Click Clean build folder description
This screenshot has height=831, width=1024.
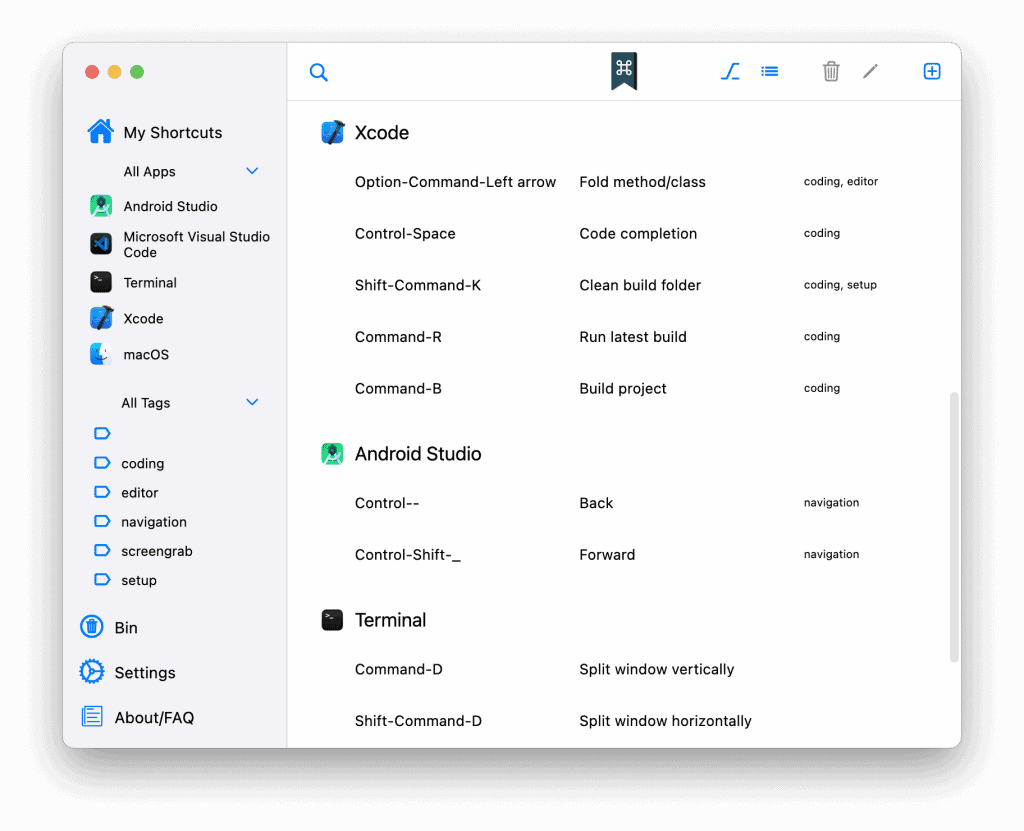coord(640,285)
